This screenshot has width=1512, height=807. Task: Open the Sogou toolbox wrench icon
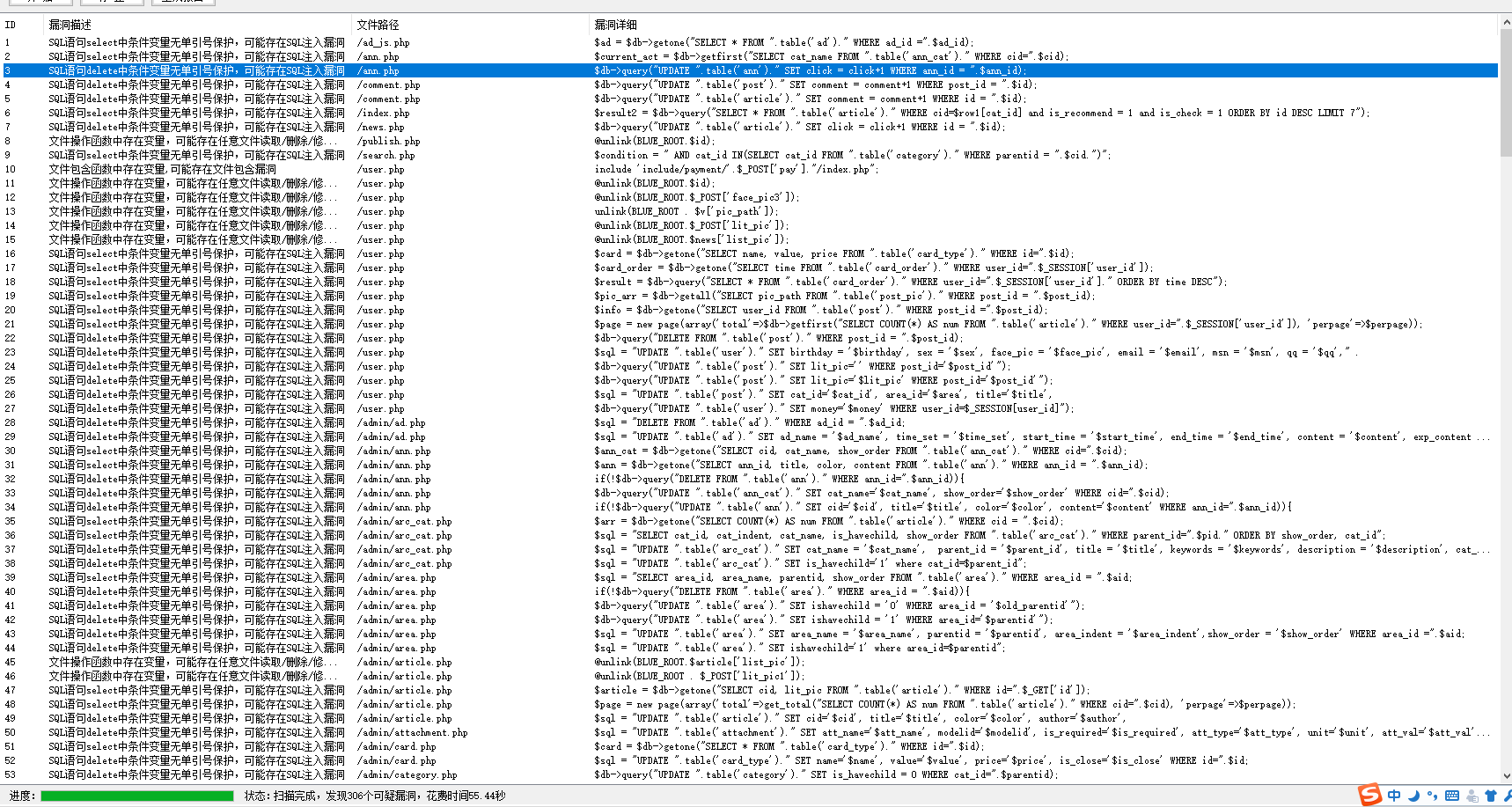1507,796
